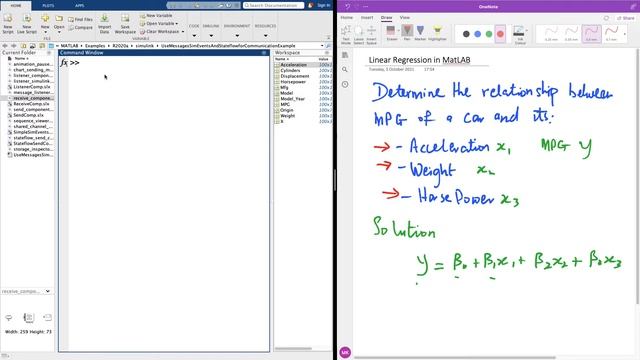The width and height of the screenshot is (640, 360).
Task: Open OneNote Home tab
Action: [x=347, y=18]
